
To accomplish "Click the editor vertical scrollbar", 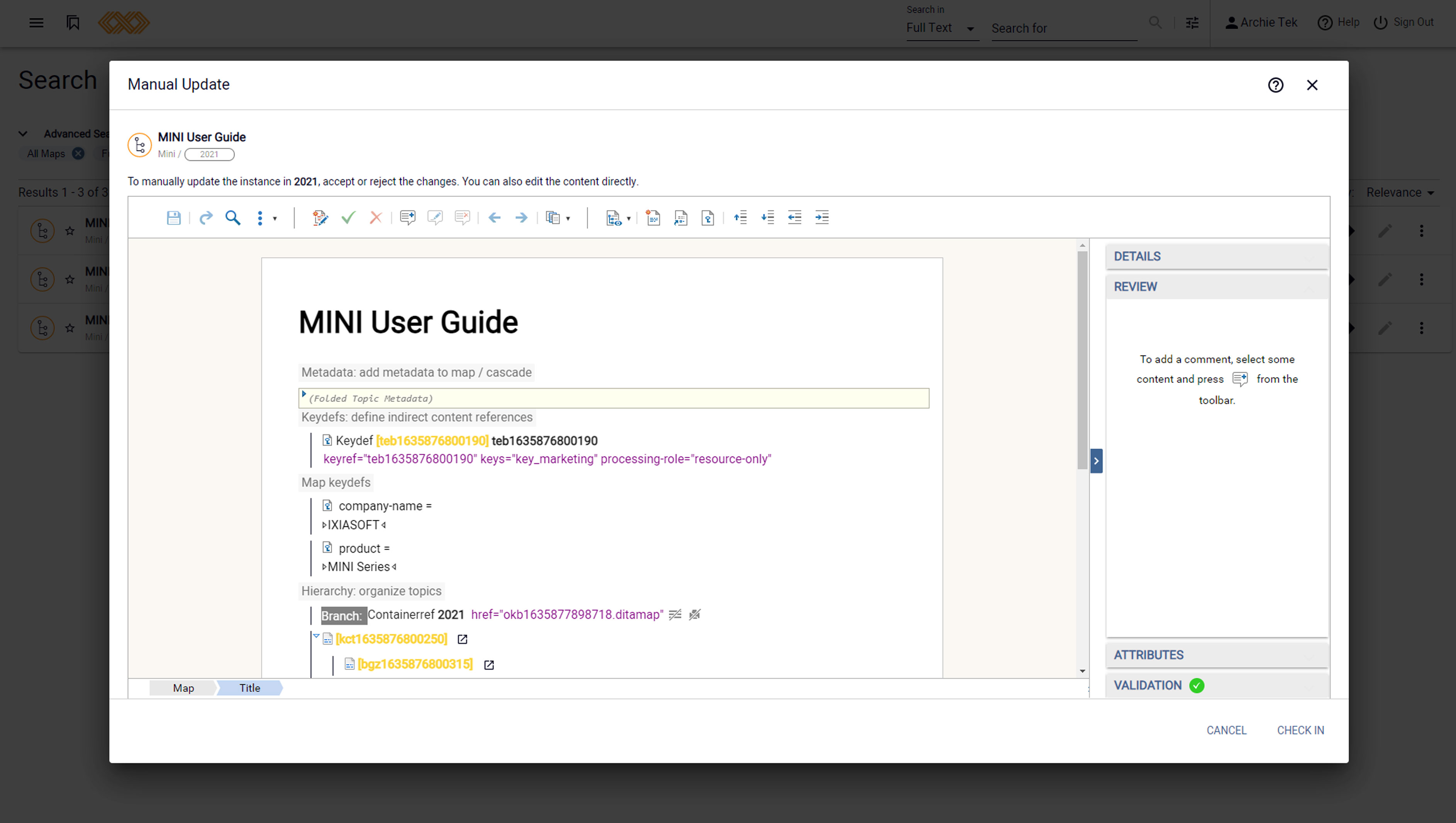I will coord(1082,360).
